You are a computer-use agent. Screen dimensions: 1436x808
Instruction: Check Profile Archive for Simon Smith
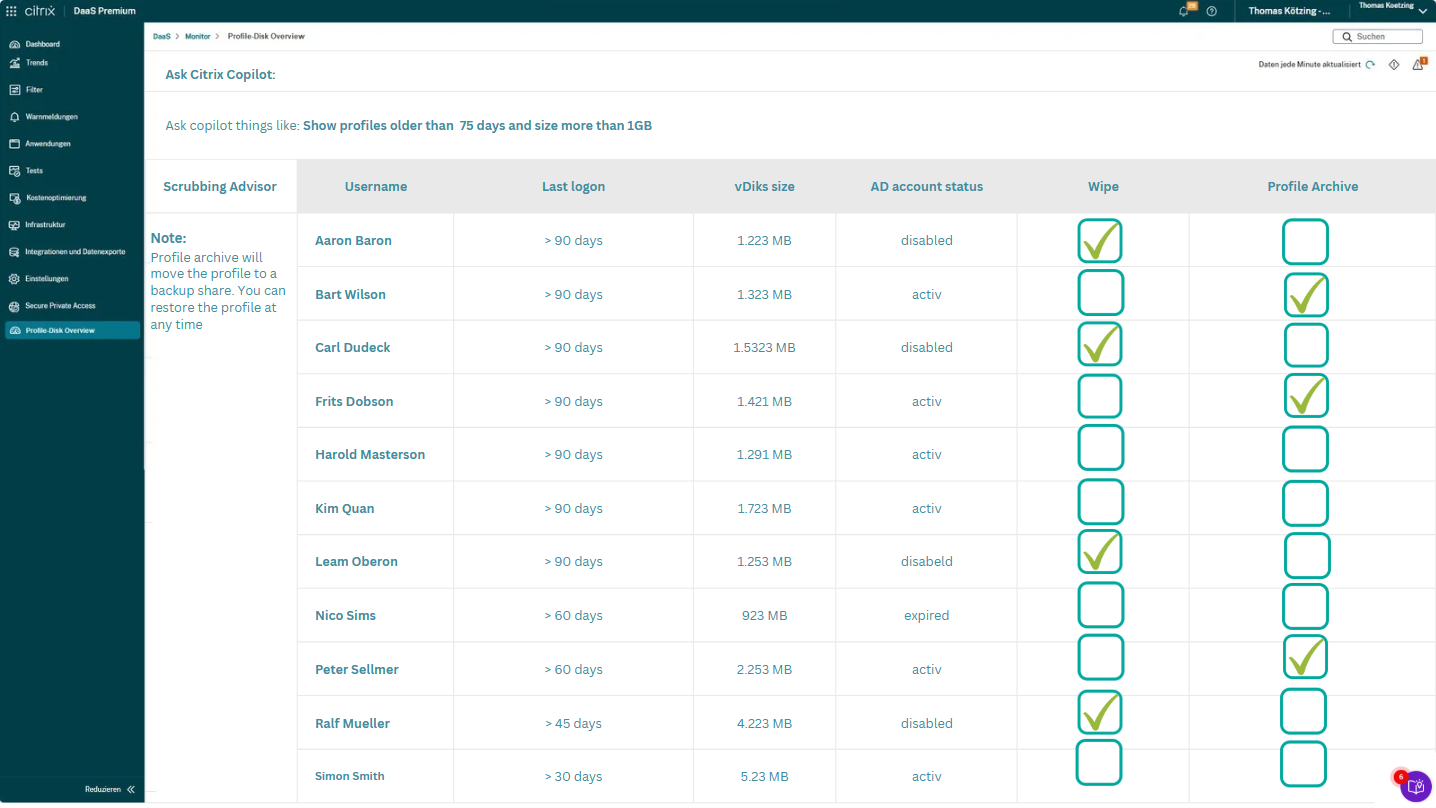pos(1303,764)
